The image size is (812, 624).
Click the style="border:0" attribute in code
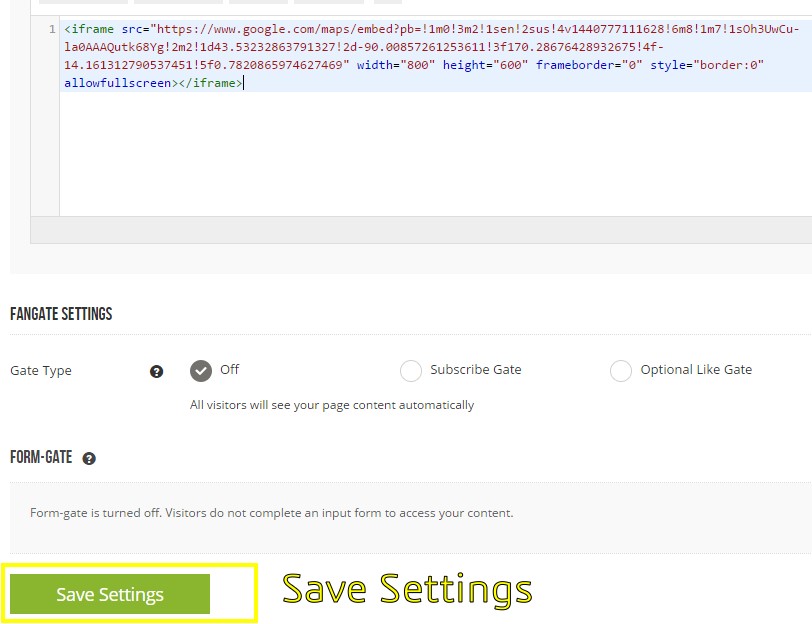pyautogui.click(x=707, y=65)
